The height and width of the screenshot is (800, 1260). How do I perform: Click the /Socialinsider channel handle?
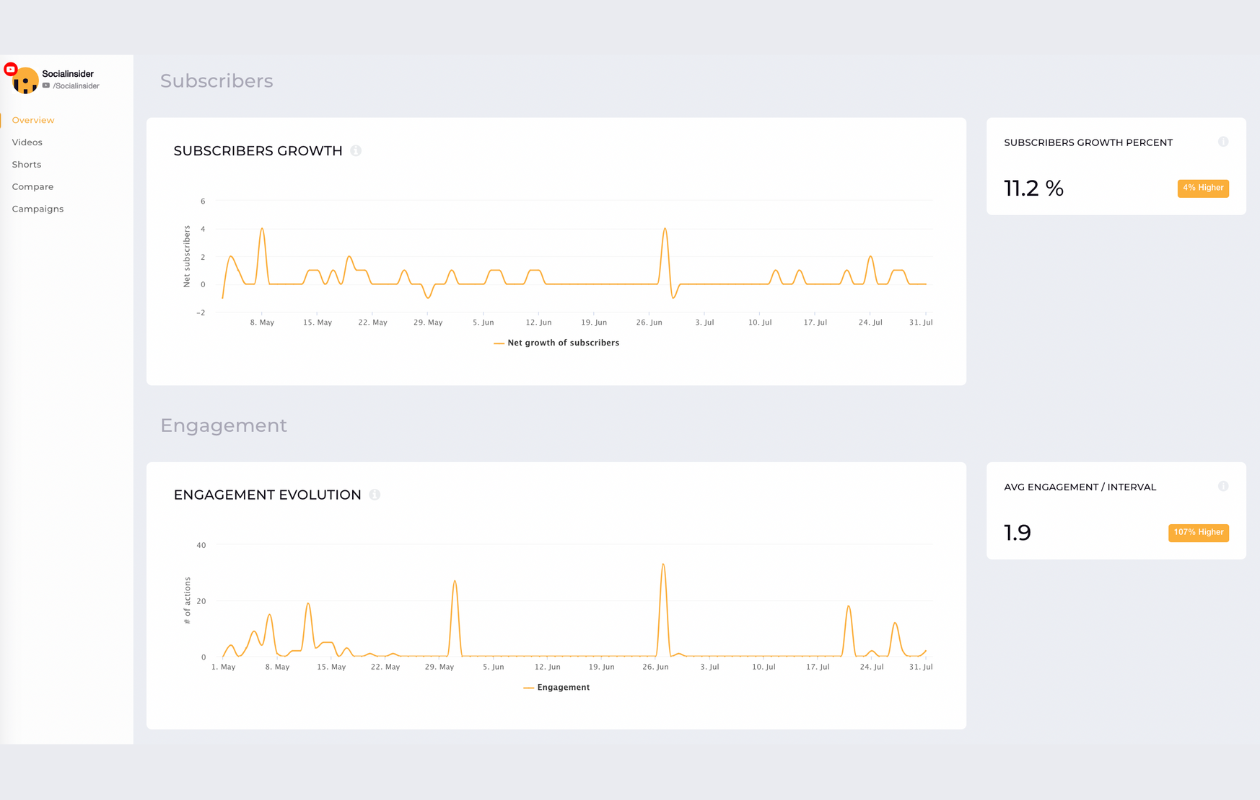click(x=76, y=86)
